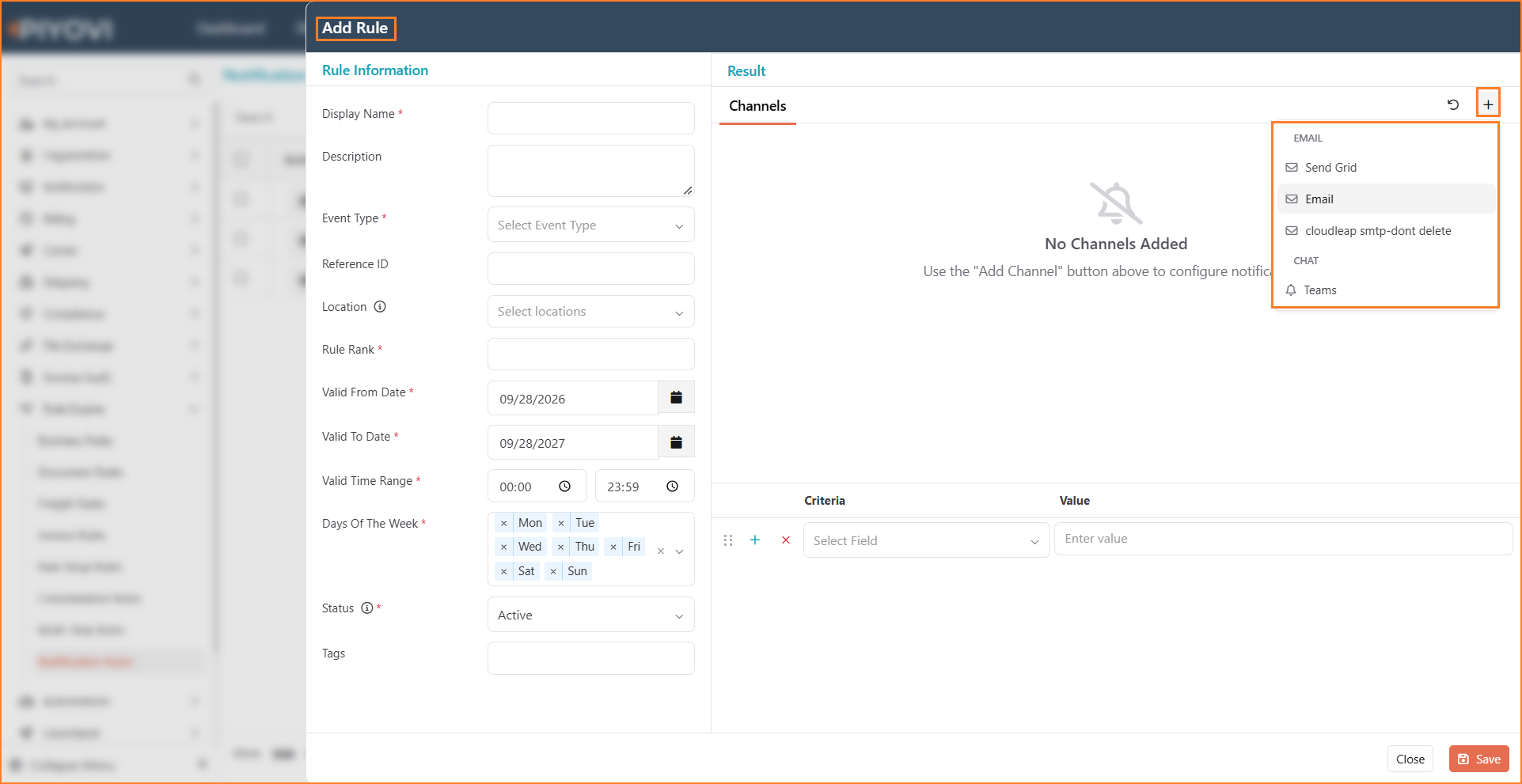Choose Teams chat channel
Screen dimensions: 1522x784
coord(1386,290)
